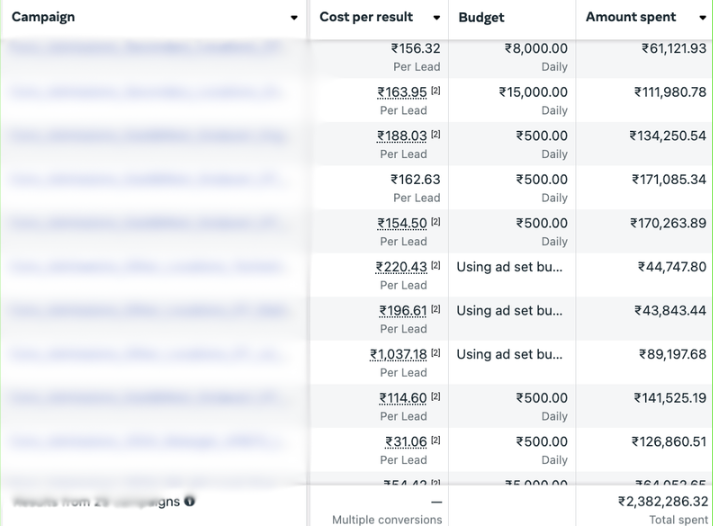
Task: Click the info icon beside results summary
Action: (190, 501)
